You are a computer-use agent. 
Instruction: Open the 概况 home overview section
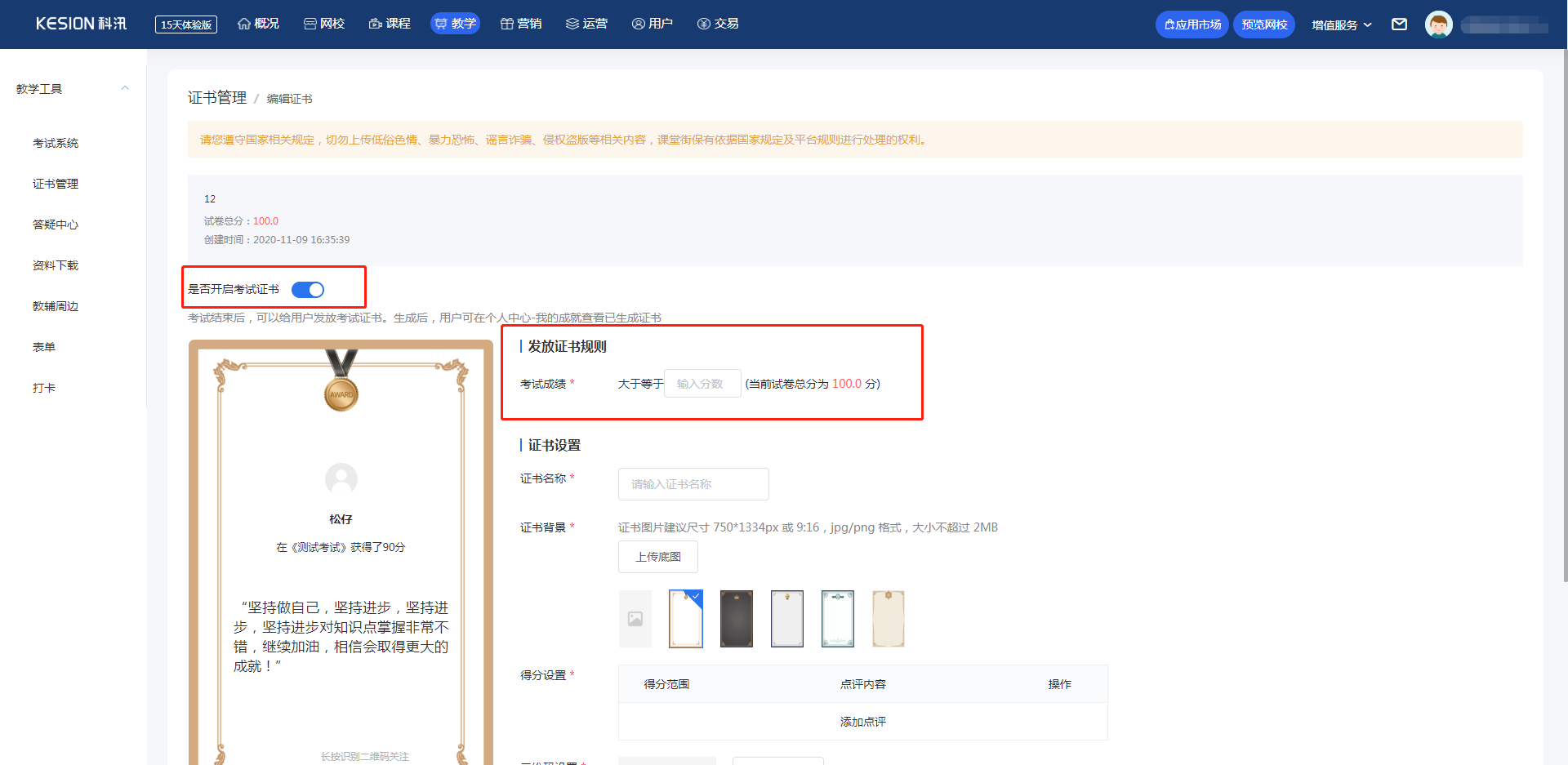[x=258, y=24]
